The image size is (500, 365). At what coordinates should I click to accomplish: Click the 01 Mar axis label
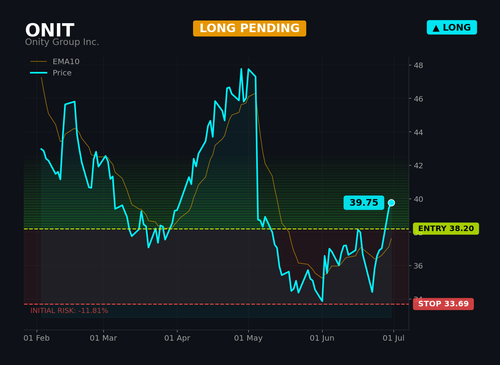coord(103,338)
